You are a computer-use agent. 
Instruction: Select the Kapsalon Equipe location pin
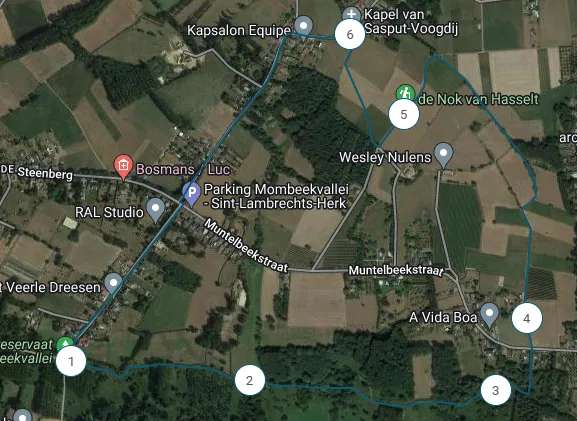coord(304,28)
